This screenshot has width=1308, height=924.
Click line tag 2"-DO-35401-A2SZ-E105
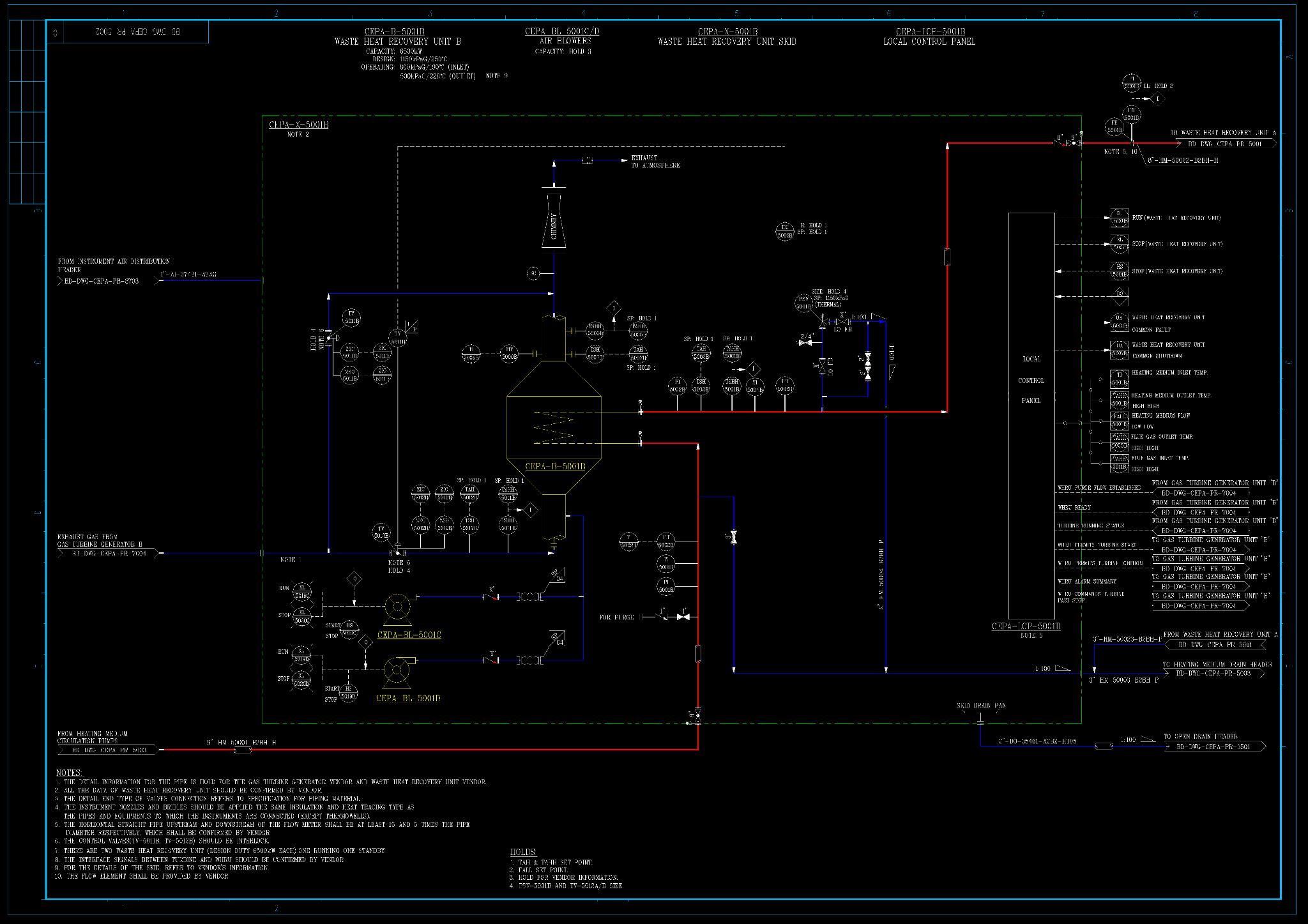coord(1037,741)
